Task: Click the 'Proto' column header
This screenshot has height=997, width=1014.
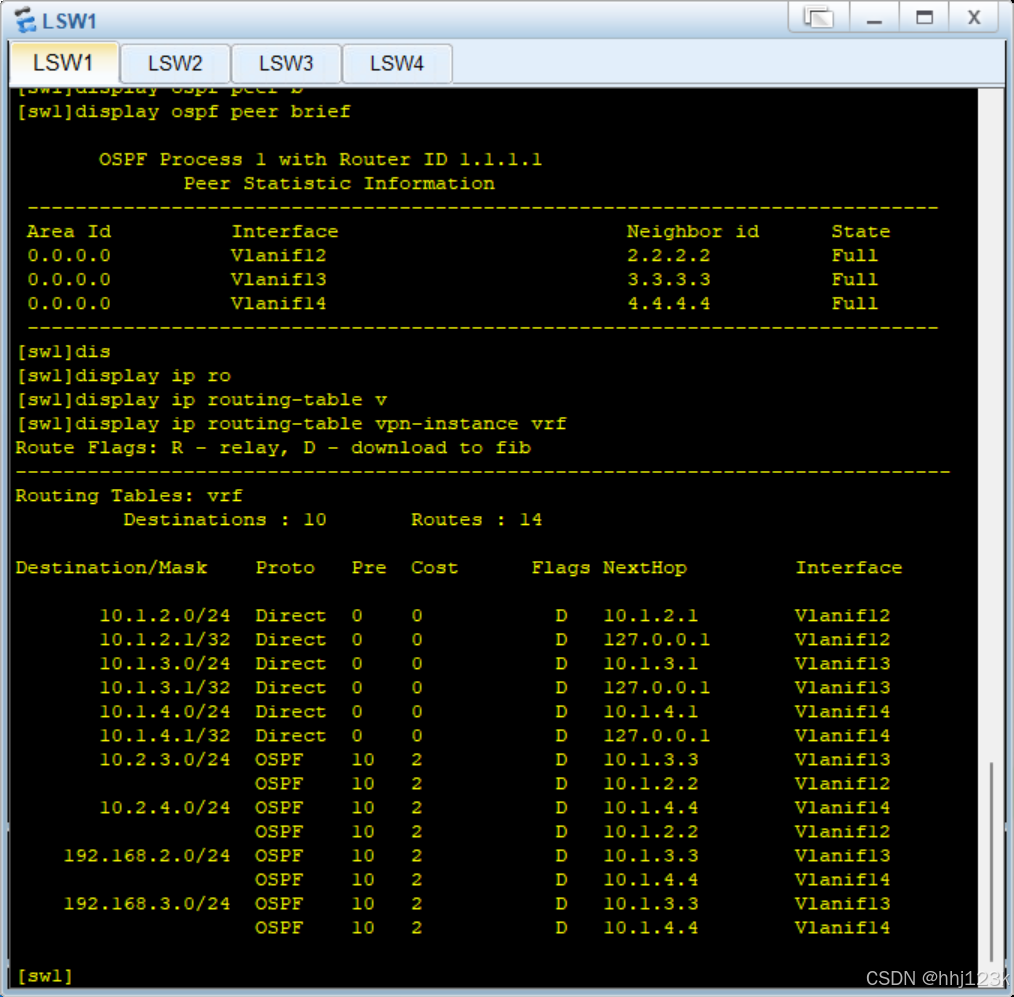Action: pos(285,568)
